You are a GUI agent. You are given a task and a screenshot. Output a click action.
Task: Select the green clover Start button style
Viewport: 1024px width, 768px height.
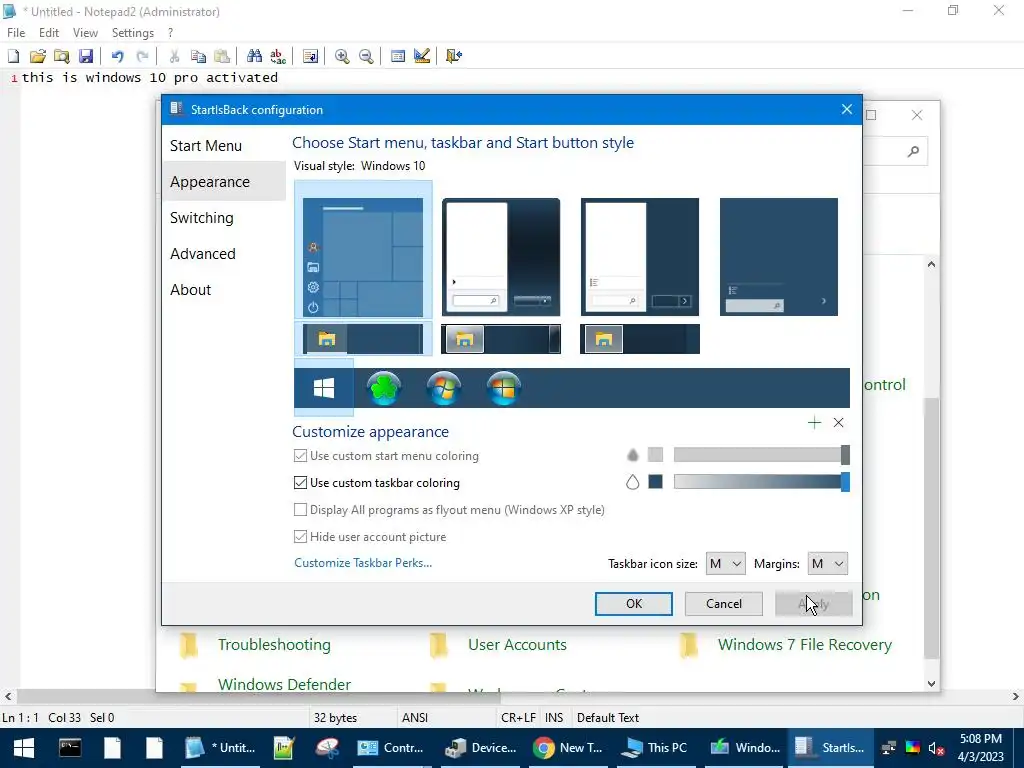tap(383, 388)
